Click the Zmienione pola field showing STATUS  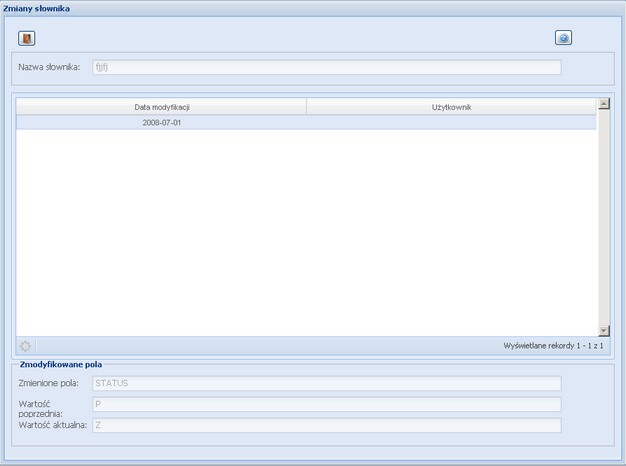(326, 383)
